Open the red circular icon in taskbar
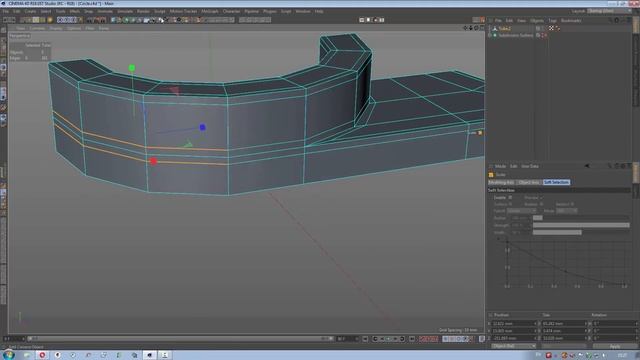The width and height of the screenshot is (640, 360). pos(42,355)
